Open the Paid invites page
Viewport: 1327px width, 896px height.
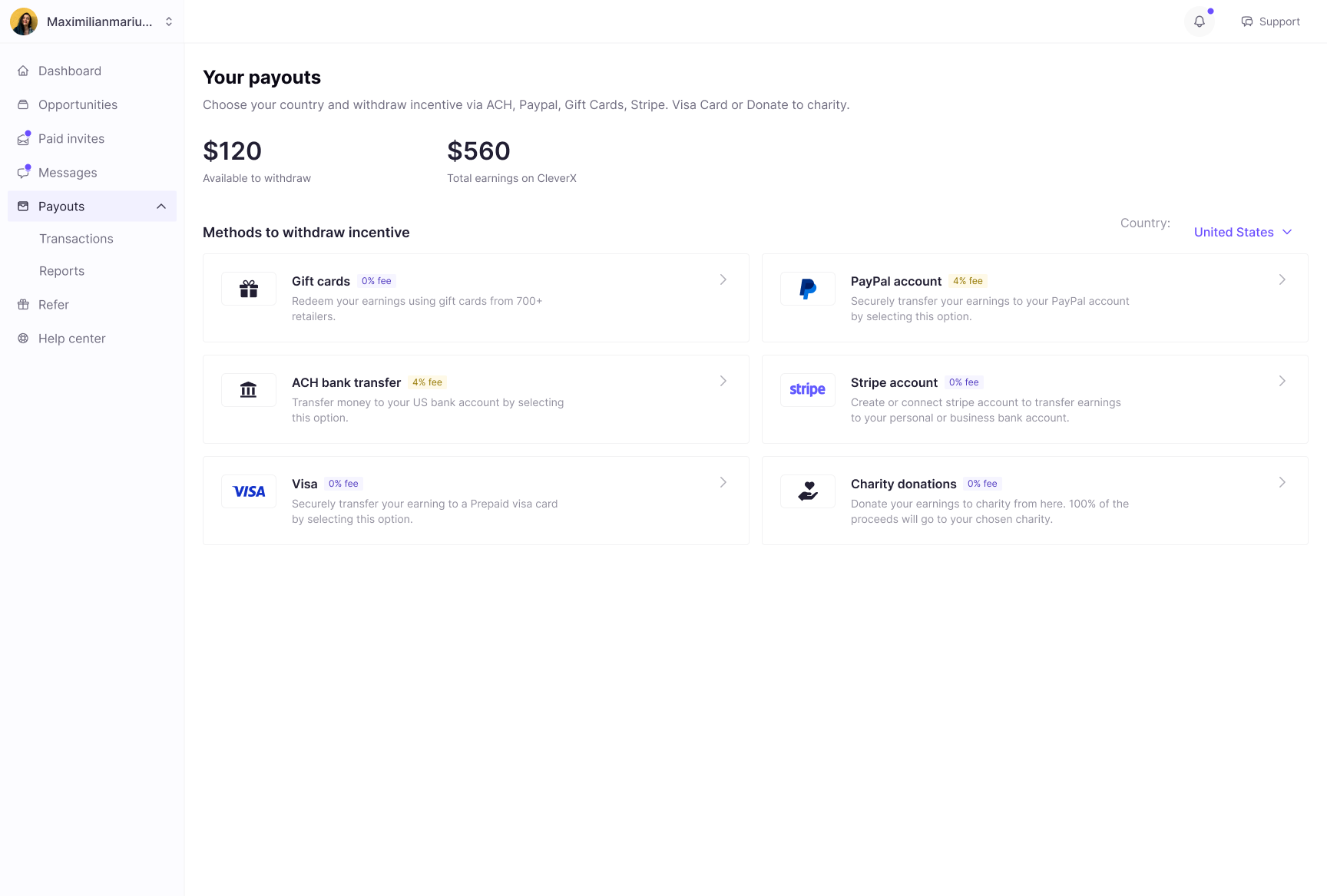[x=71, y=138]
